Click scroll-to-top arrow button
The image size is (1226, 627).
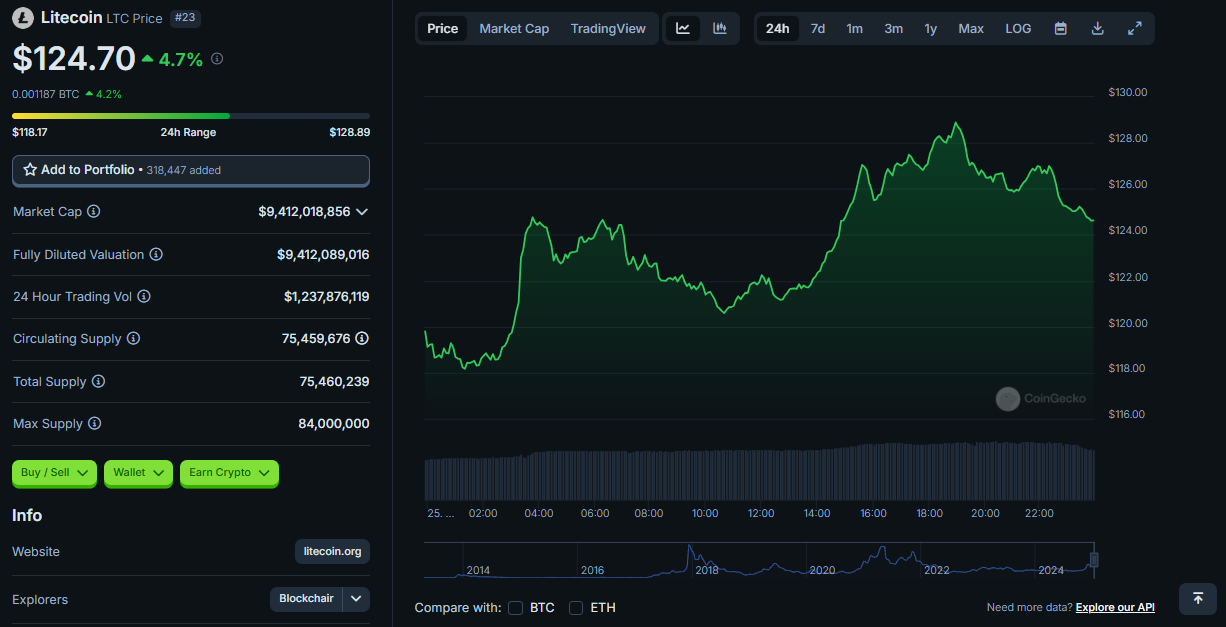[1197, 598]
